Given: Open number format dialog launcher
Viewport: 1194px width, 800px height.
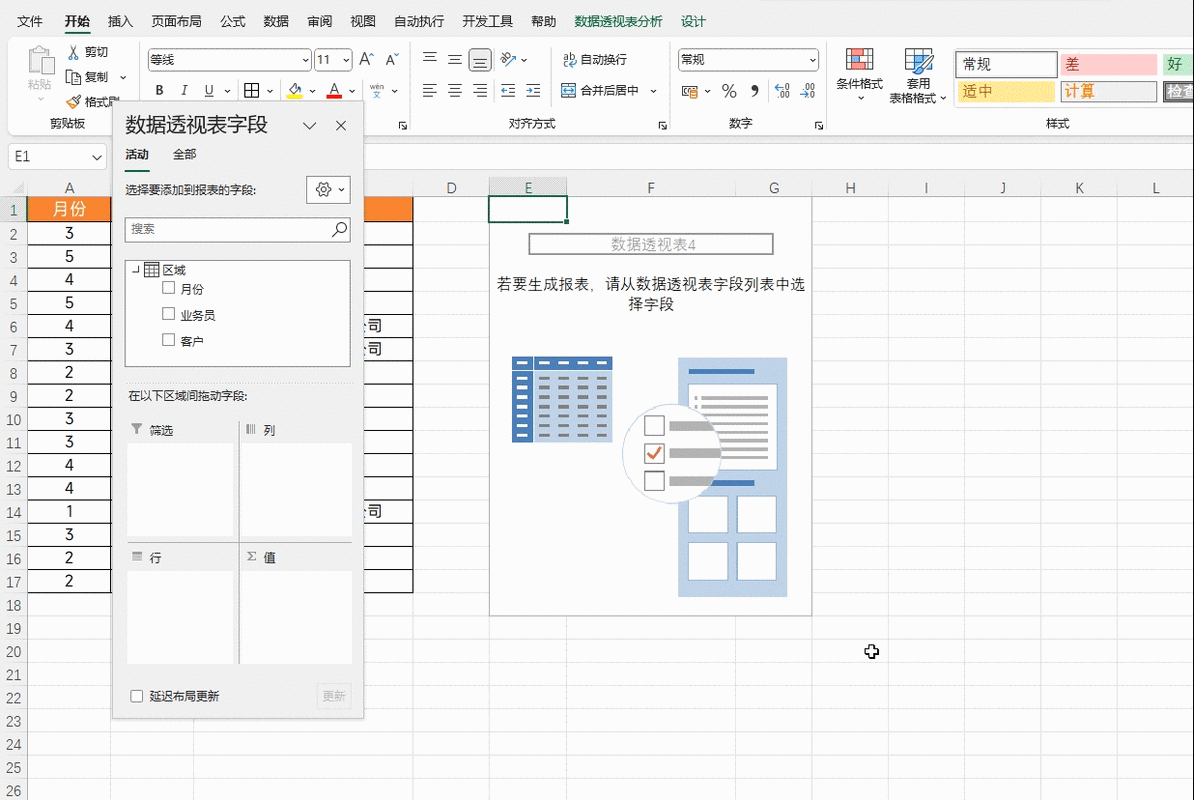Looking at the screenshot, I should pyautogui.click(x=819, y=126).
